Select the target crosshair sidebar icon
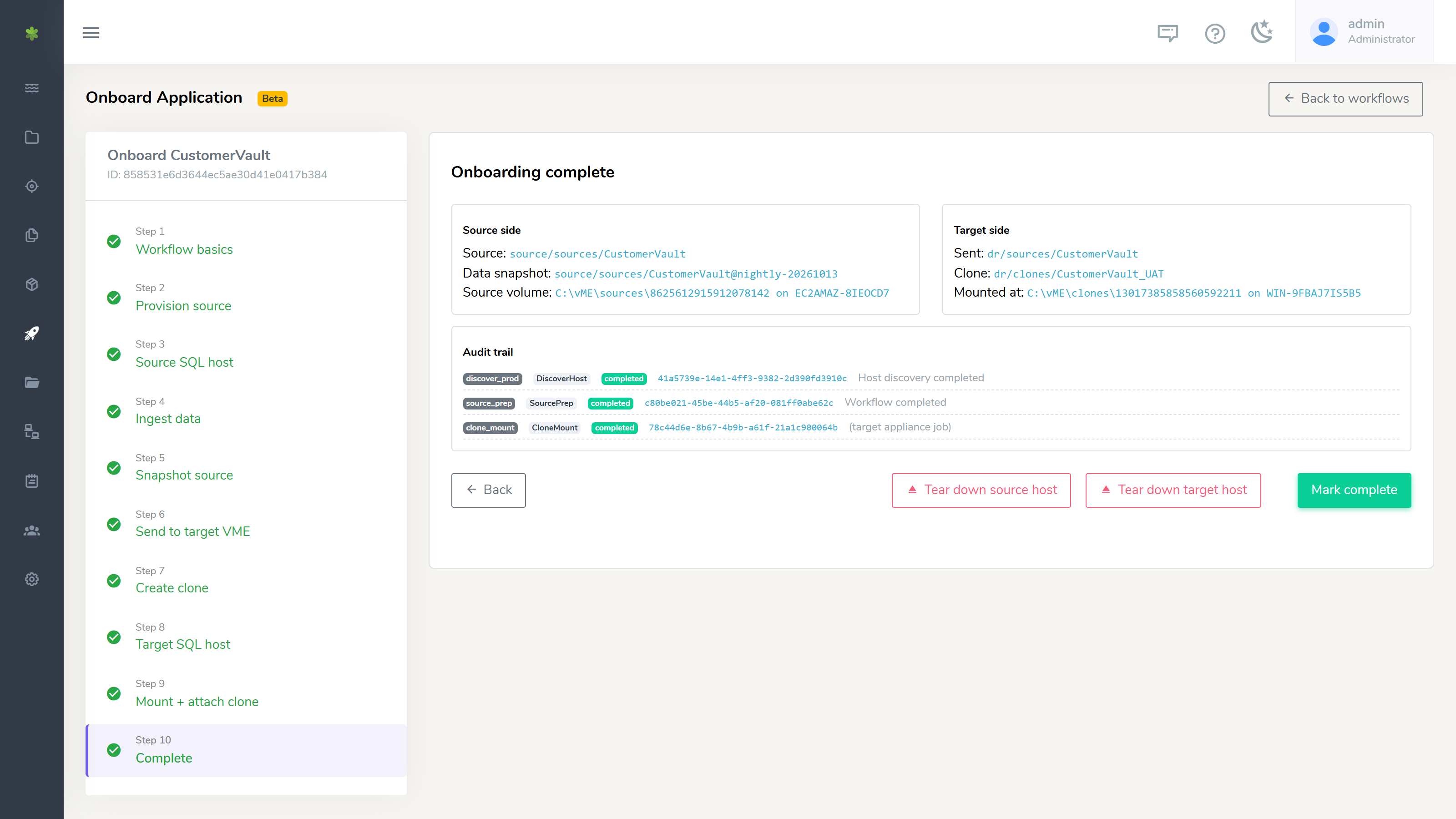Screen dimensions: 1456x819 point(32,186)
